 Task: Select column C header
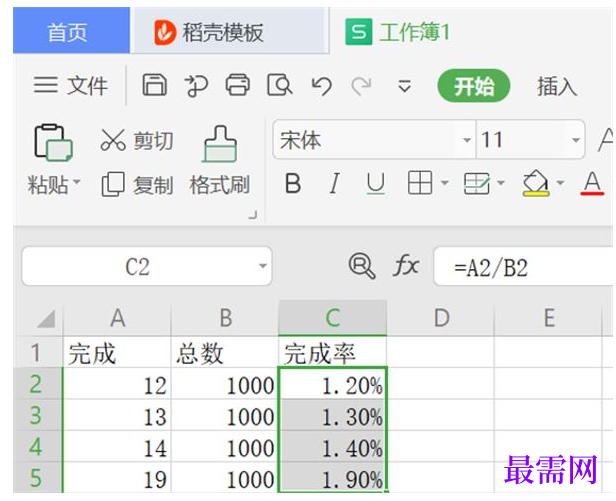point(333,317)
